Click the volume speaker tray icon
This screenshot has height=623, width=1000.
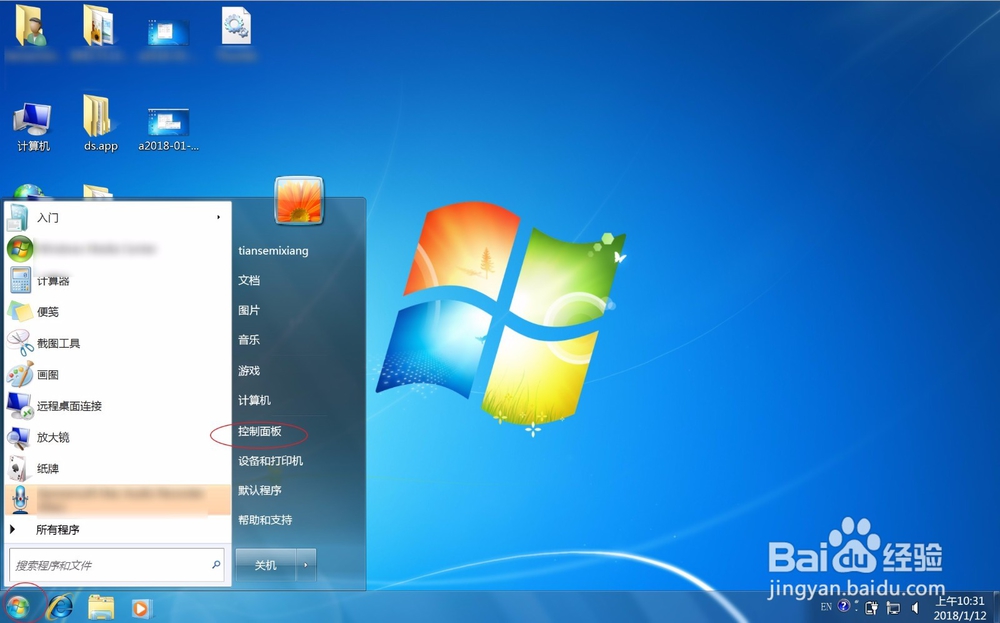(916, 608)
